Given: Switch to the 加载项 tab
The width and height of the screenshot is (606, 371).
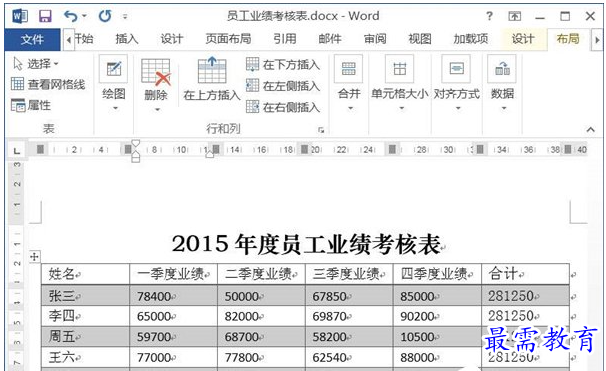Looking at the screenshot, I should click(x=470, y=39).
